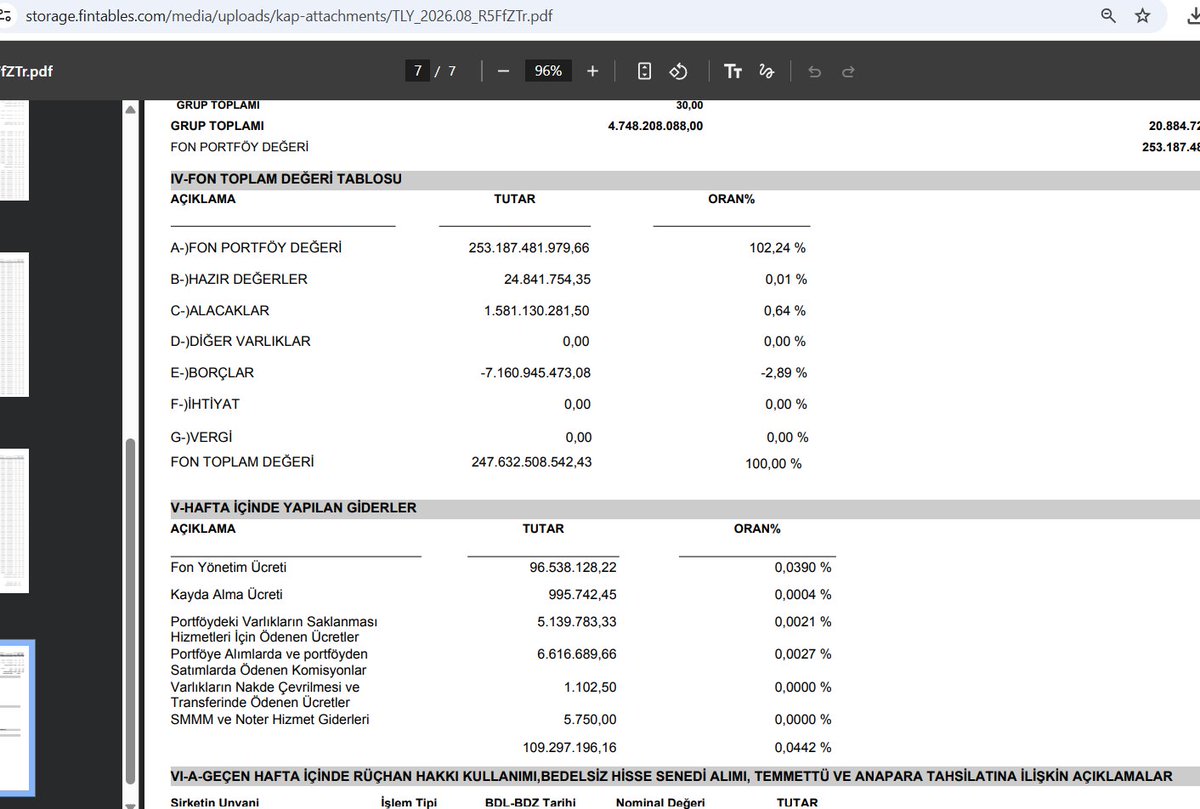Screen dimensions: 1200x809
Task: Click the page number field showing 7
Action: 417,71
